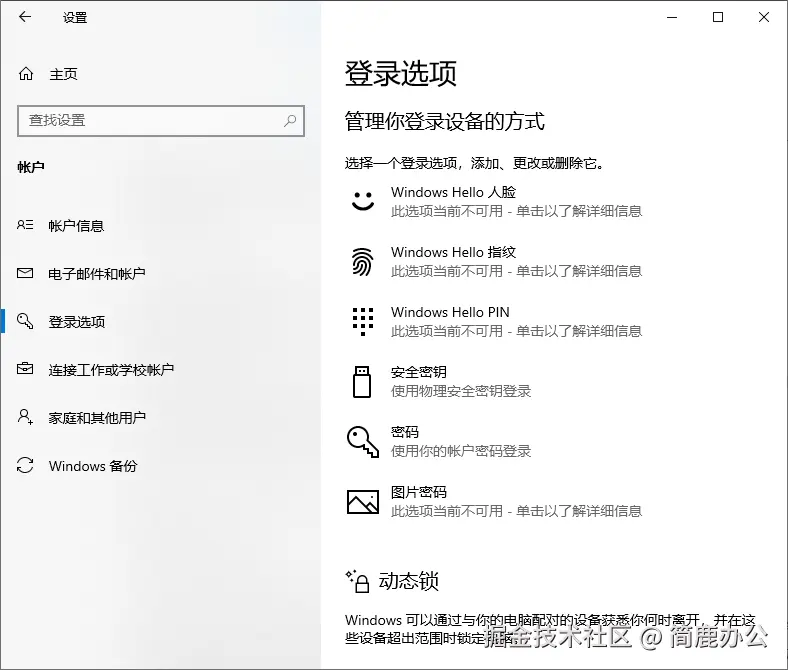Click the key icon beside 登录选项 in sidebar
This screenshot has width=788, height=670.
click(x=25, y=321)
